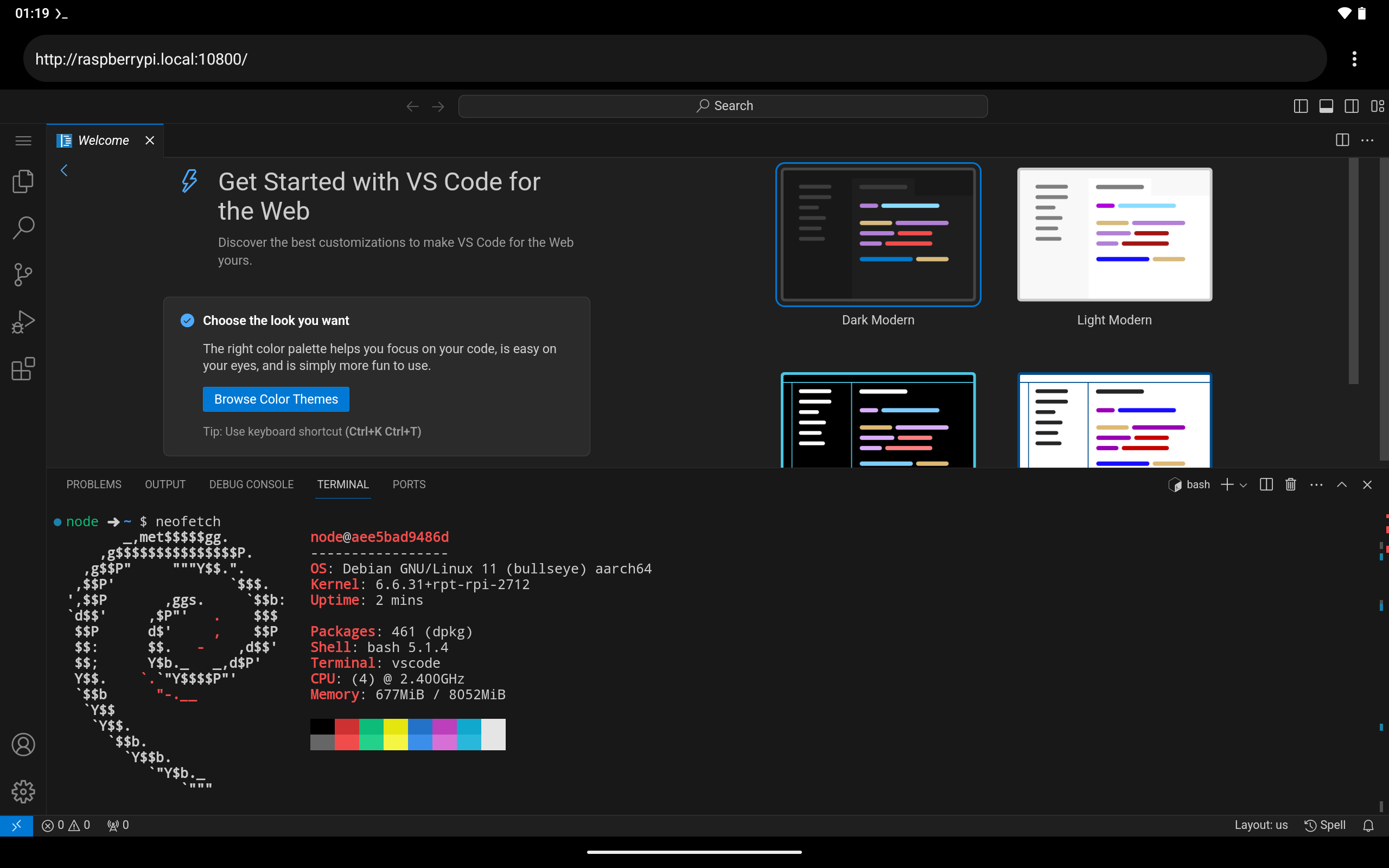Click the notification bell toggle

click(1368, 825)
